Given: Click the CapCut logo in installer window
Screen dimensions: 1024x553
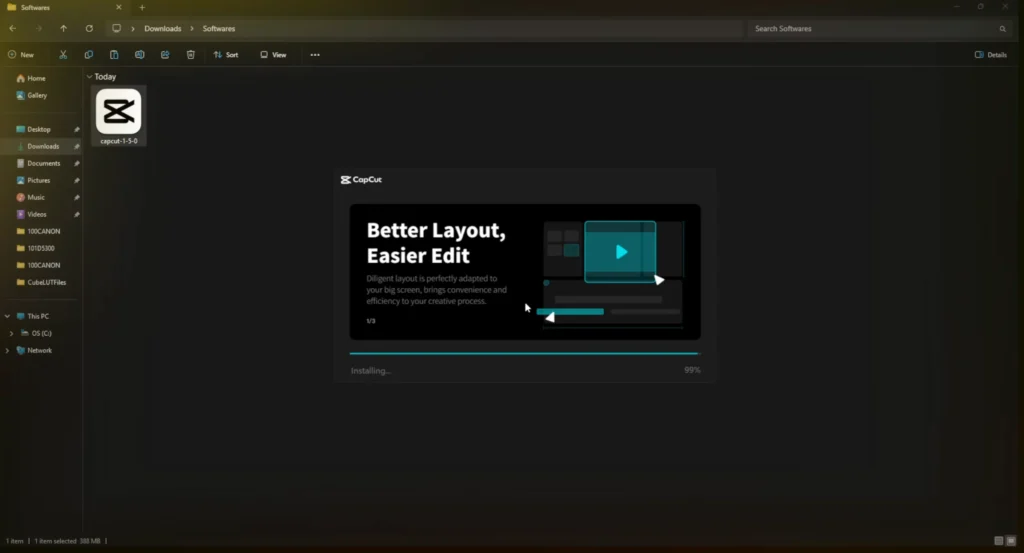Looking at the screenshot, I should (x=361, y=180).
